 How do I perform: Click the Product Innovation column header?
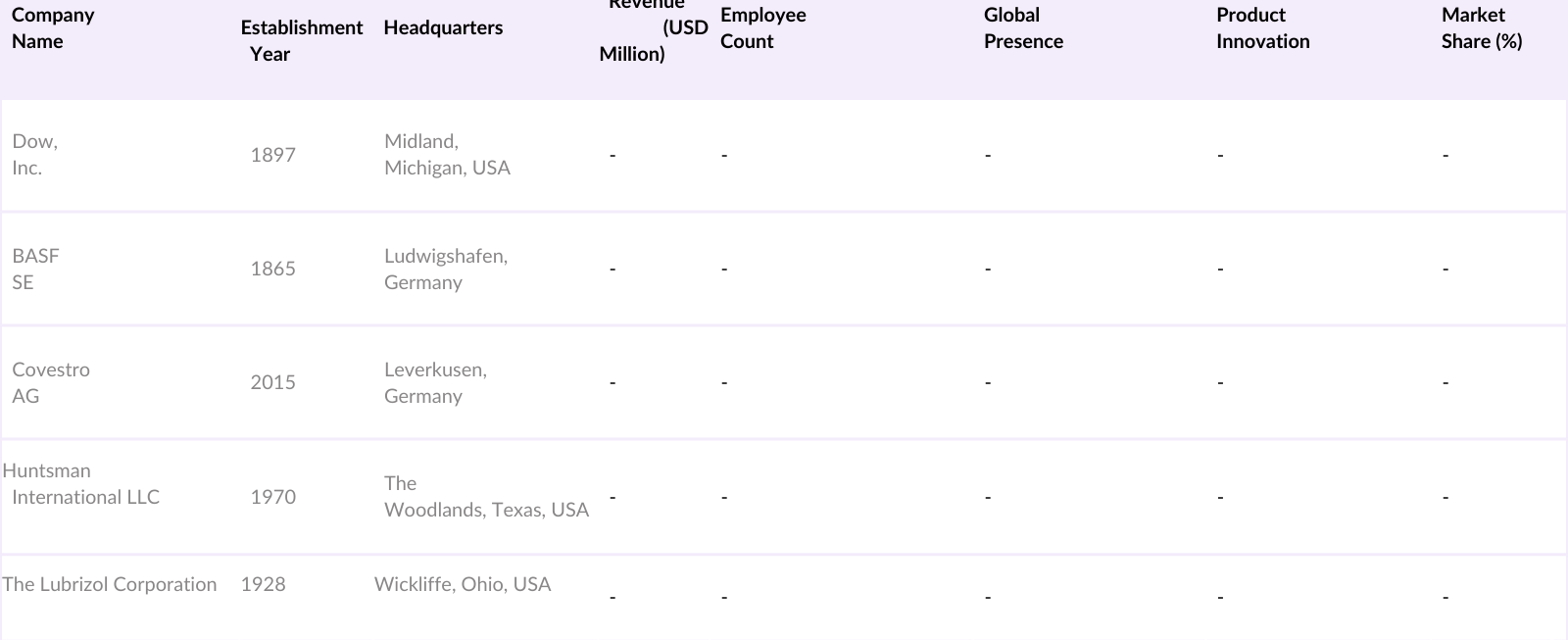point(1262,28)
